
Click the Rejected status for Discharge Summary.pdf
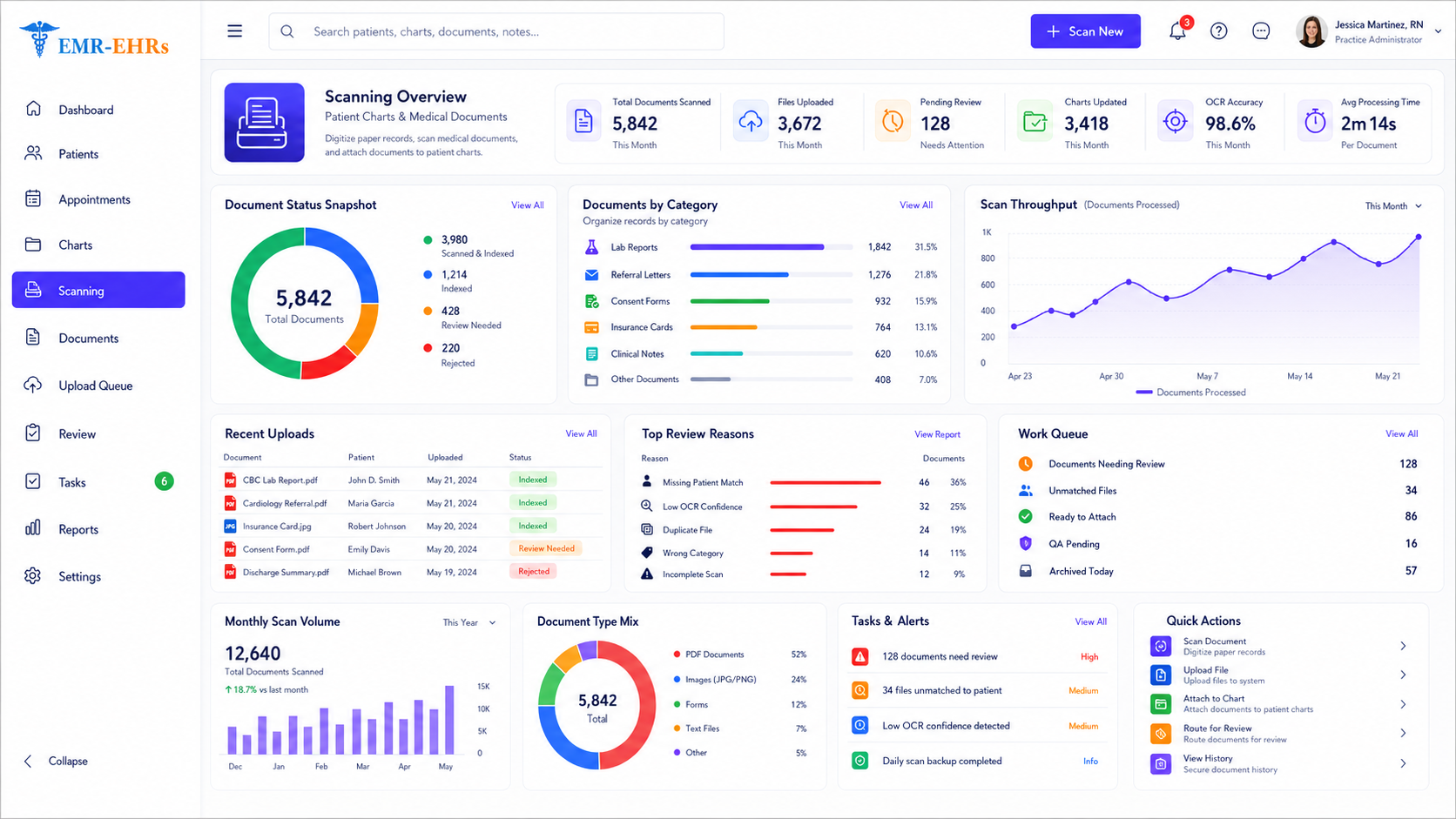pos(534,572)
